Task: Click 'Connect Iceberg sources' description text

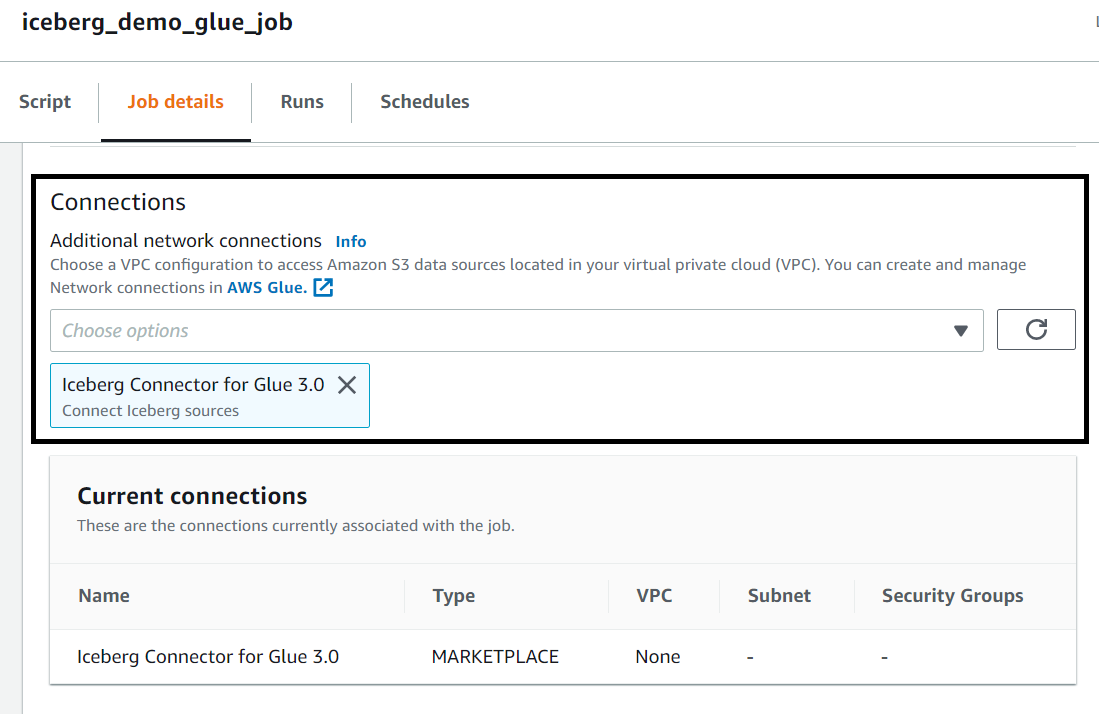Action: [x=151, y=411]
